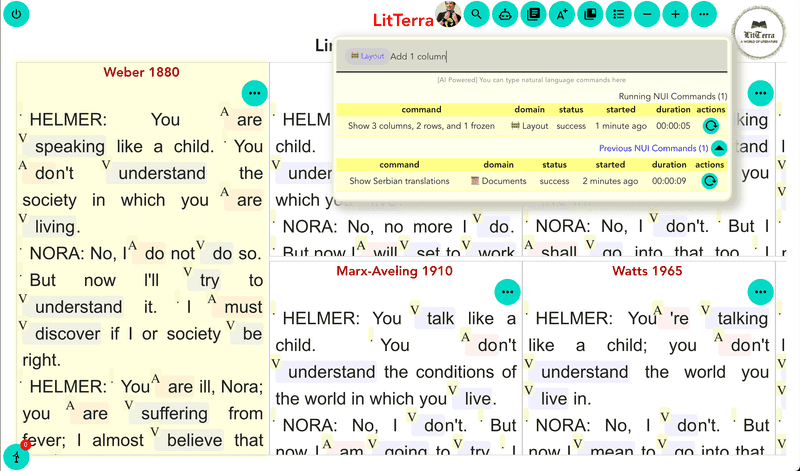Click the 00:00:05 duration value
This screenshot has height=471, width=800.
pos(673,126)
